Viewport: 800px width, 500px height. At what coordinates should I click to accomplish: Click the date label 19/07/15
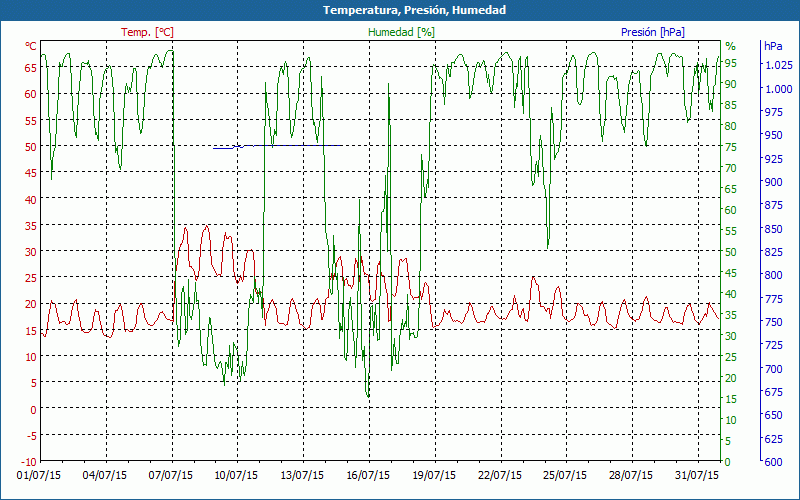coord(434,475)
